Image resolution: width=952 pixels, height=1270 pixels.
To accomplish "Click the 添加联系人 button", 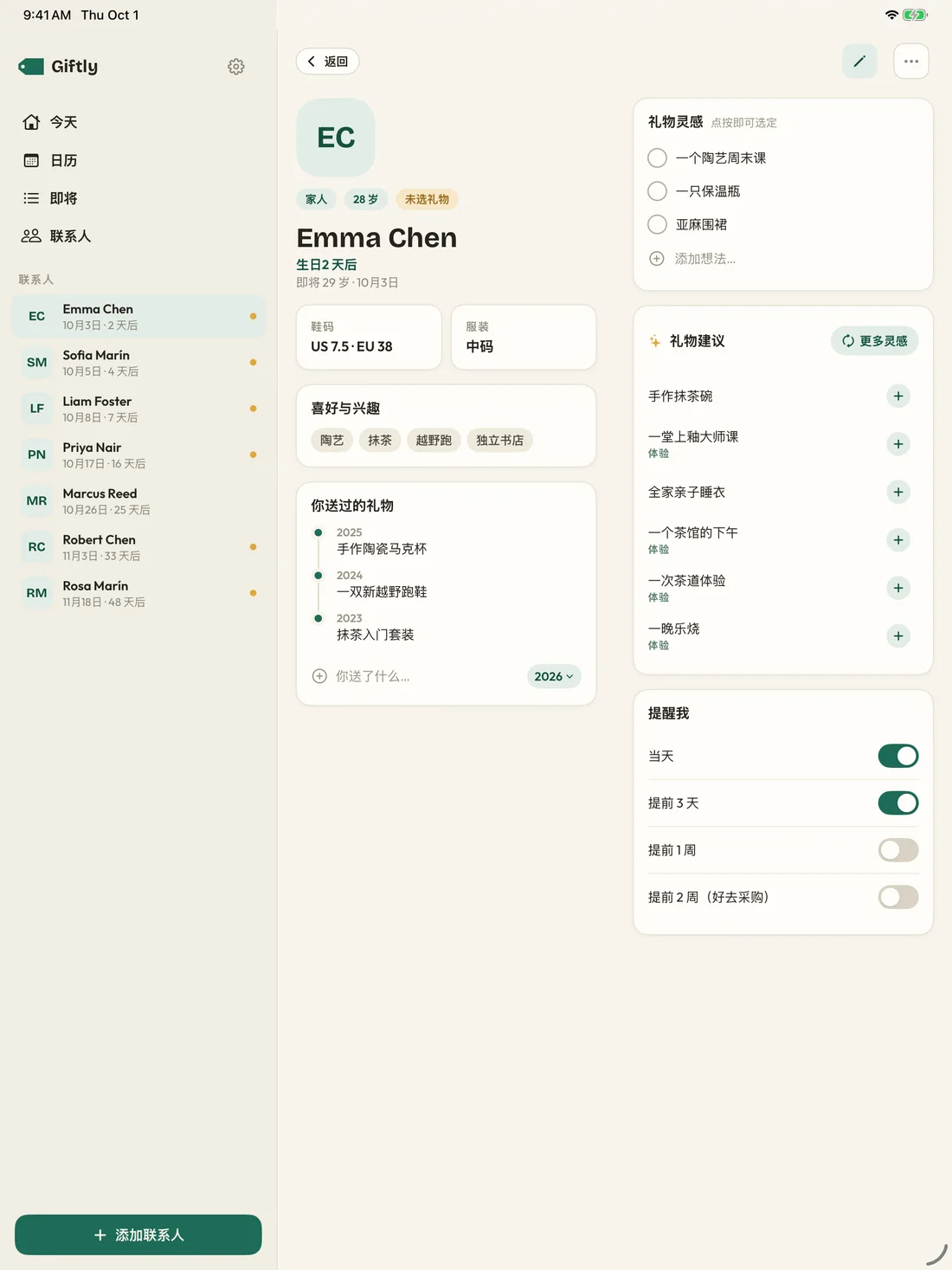I will pyautogui.click(x=138, y=1235).
